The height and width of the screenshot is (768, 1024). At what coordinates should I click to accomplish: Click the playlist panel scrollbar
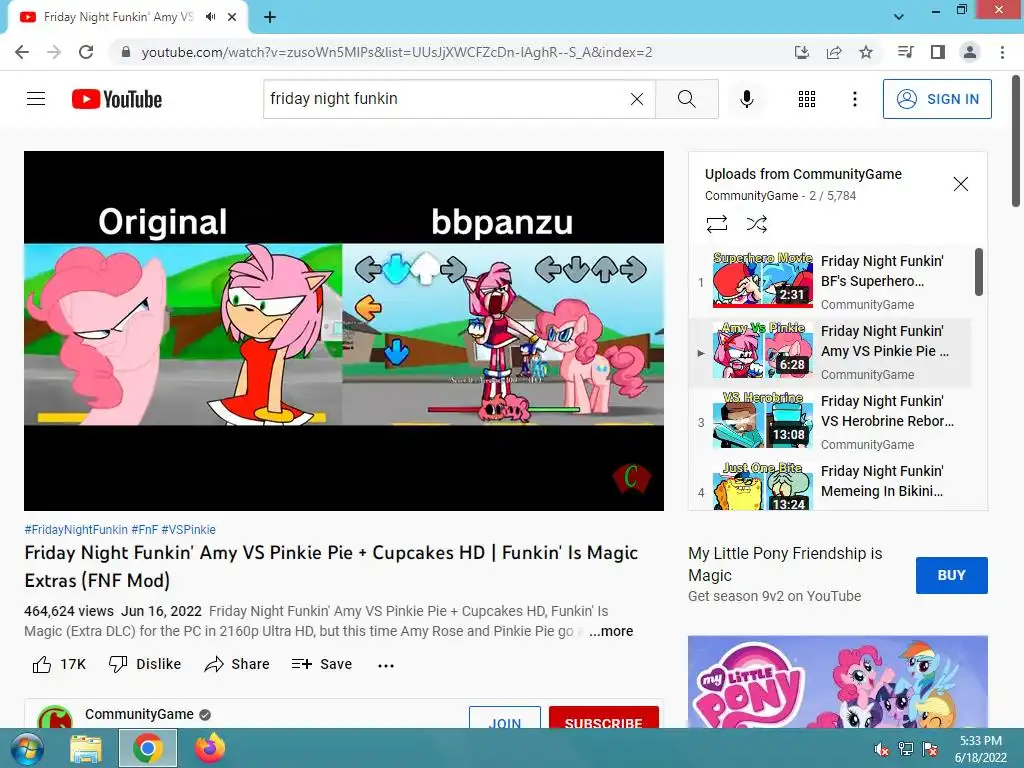[x=978, y=272]
